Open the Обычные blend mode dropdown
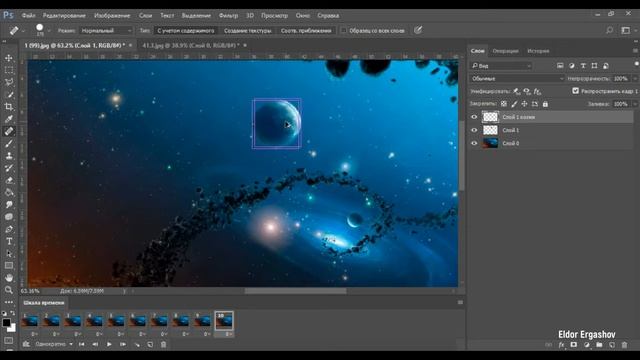 [x=517, y=78]
